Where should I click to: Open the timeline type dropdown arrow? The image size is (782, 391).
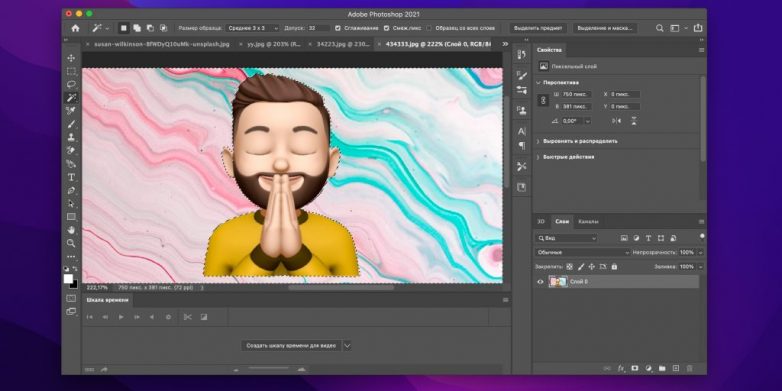(x=347, y=346)
